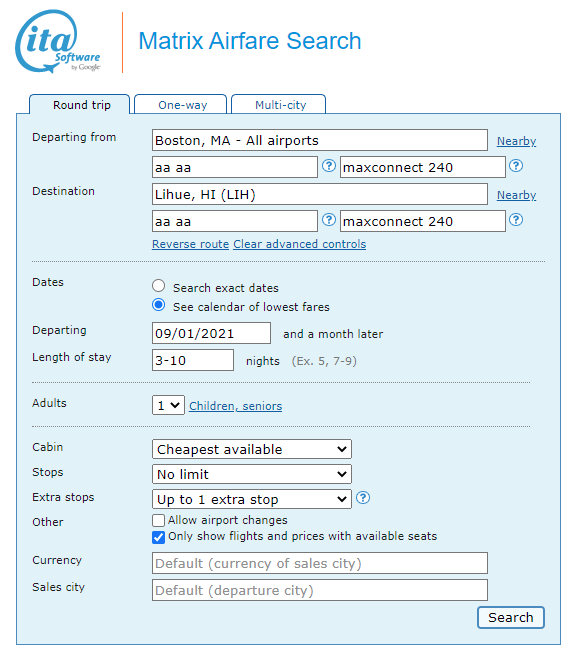The image size is (578, 652).
Task: Focus destination extension codes 'maxconnect 240' field
Action: [x=423, y=221]
